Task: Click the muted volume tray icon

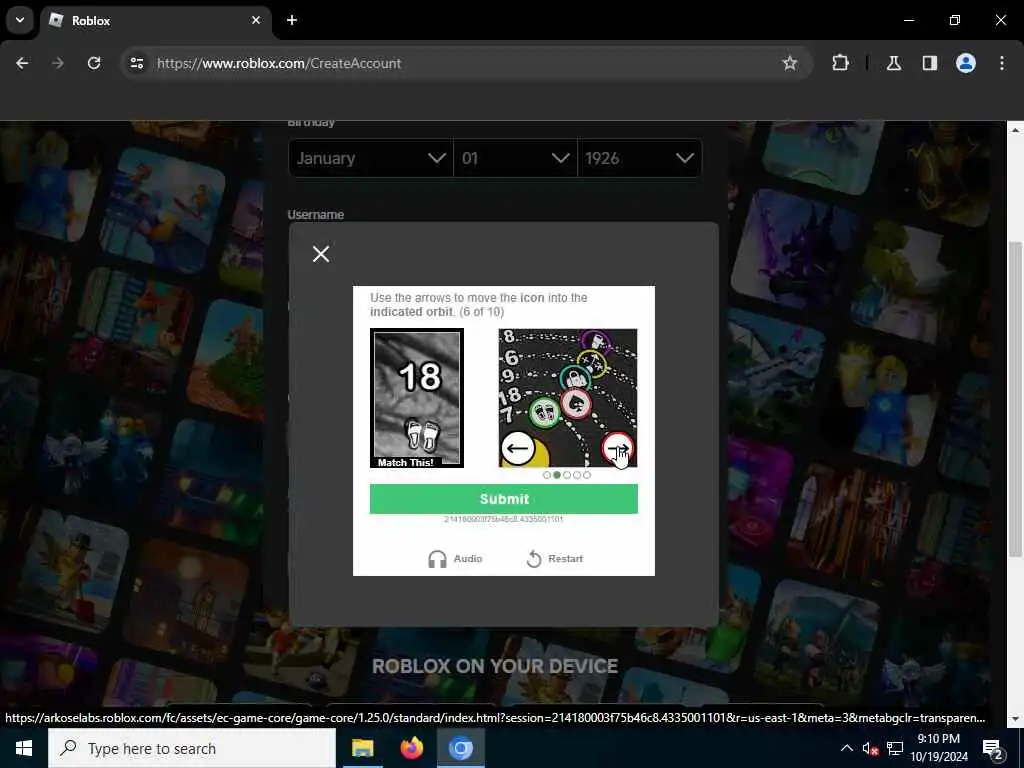Action: click(870, 749)
